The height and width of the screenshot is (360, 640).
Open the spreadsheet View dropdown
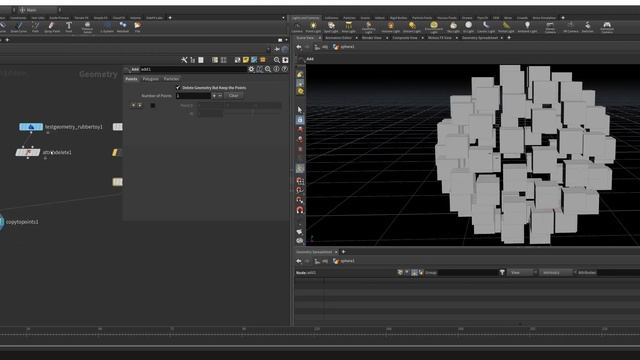tap(522, 273)
